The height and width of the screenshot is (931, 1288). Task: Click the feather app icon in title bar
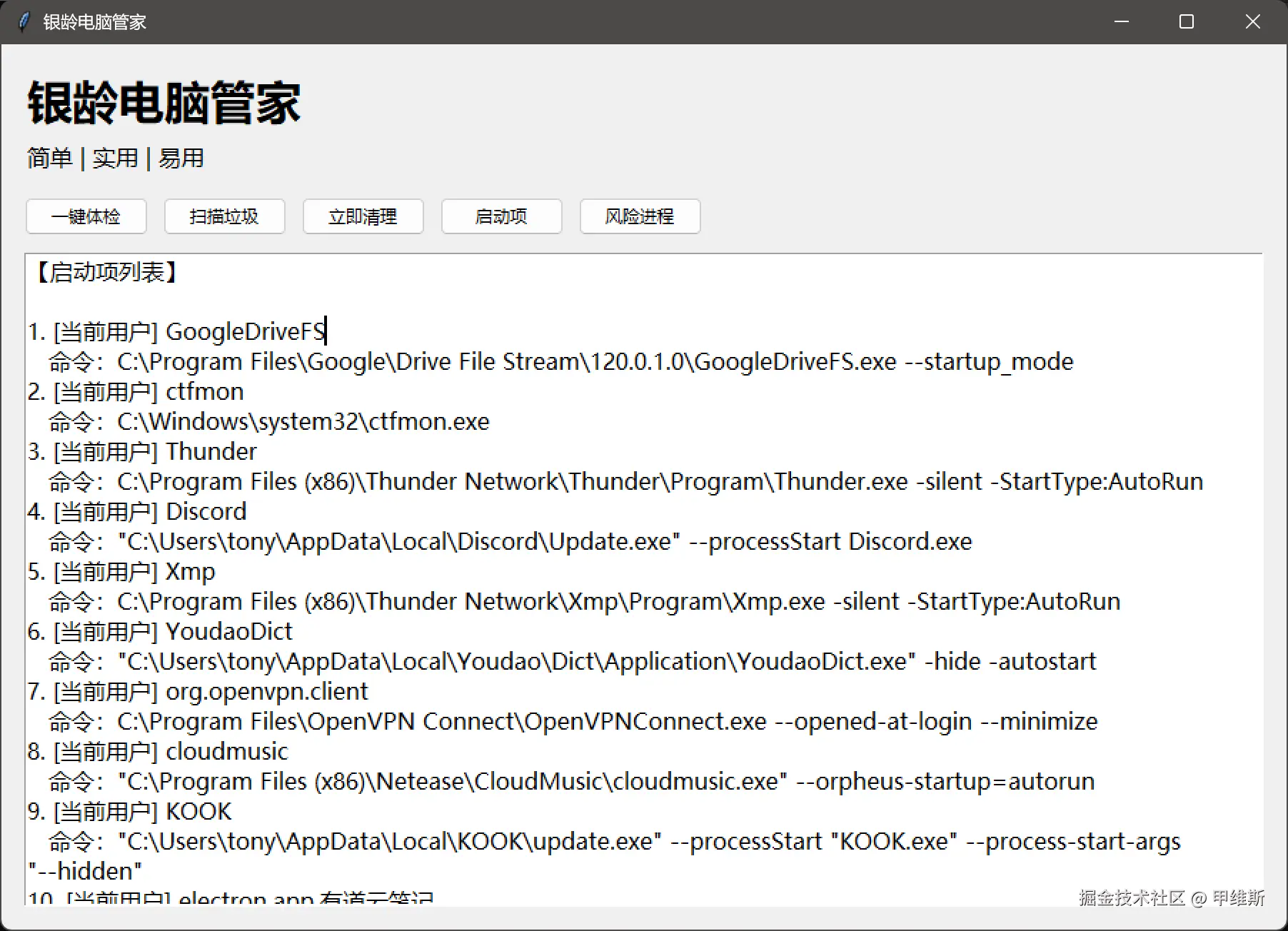[x=24, y=21]
